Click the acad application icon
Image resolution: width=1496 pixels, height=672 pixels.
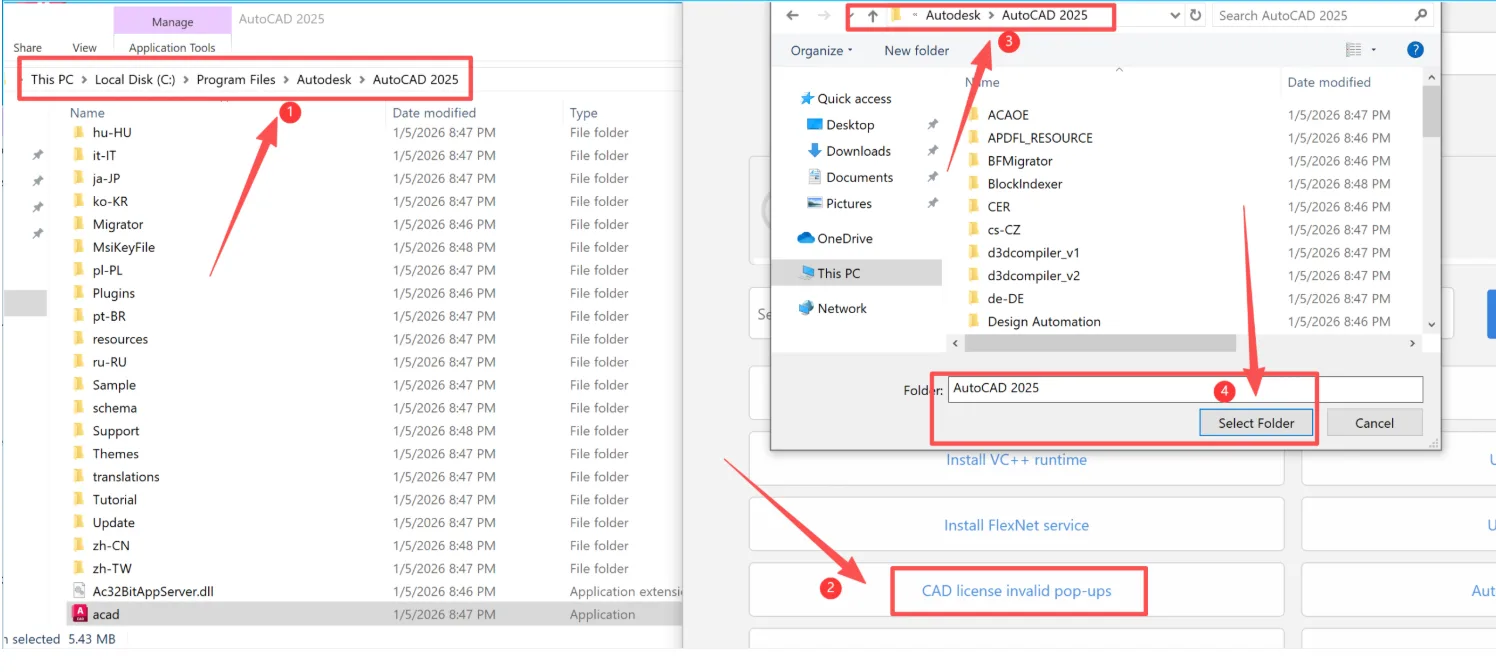pos(80,614)
